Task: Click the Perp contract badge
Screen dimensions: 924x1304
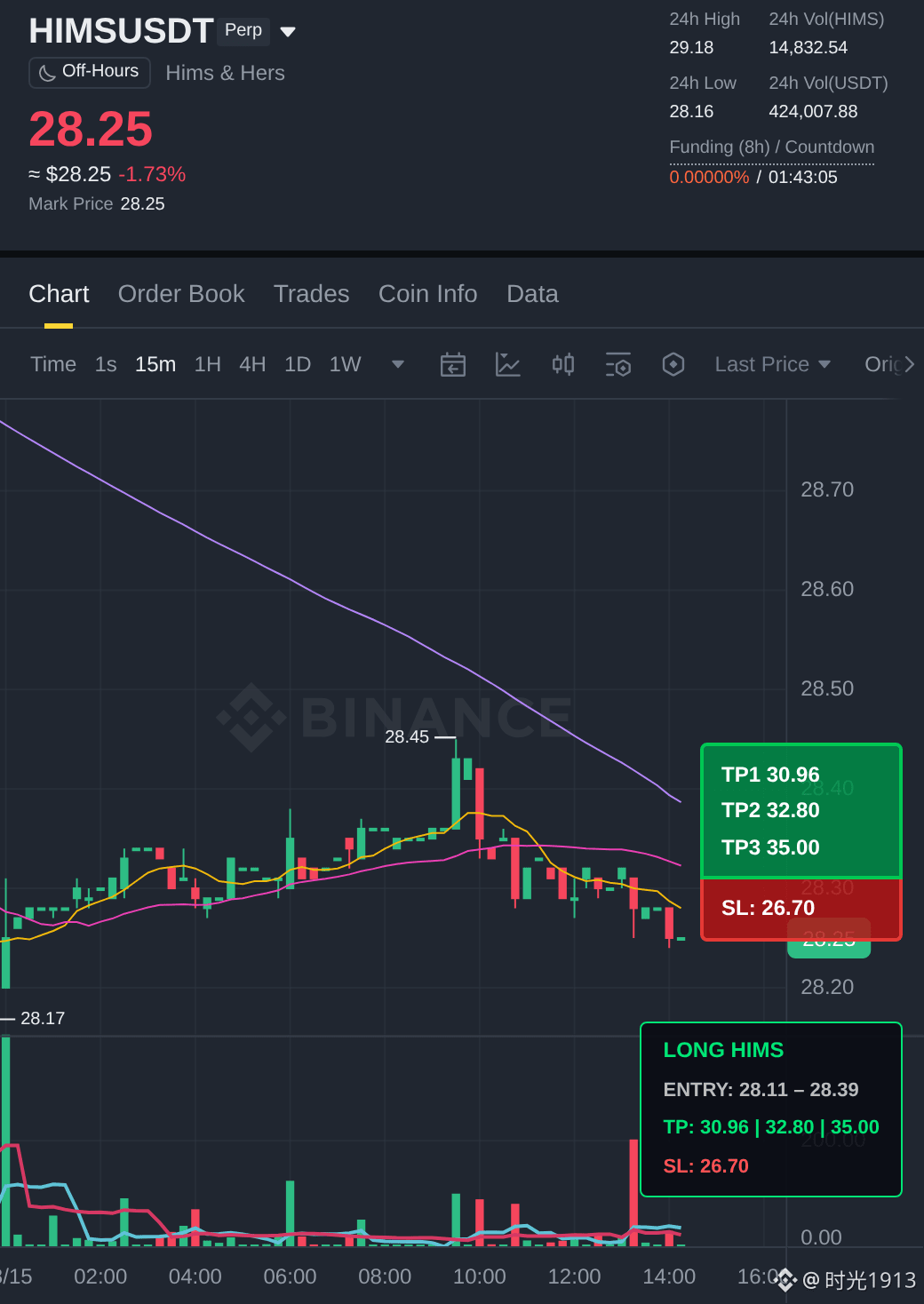Action: pyautogui.click(x=243, y=30)
